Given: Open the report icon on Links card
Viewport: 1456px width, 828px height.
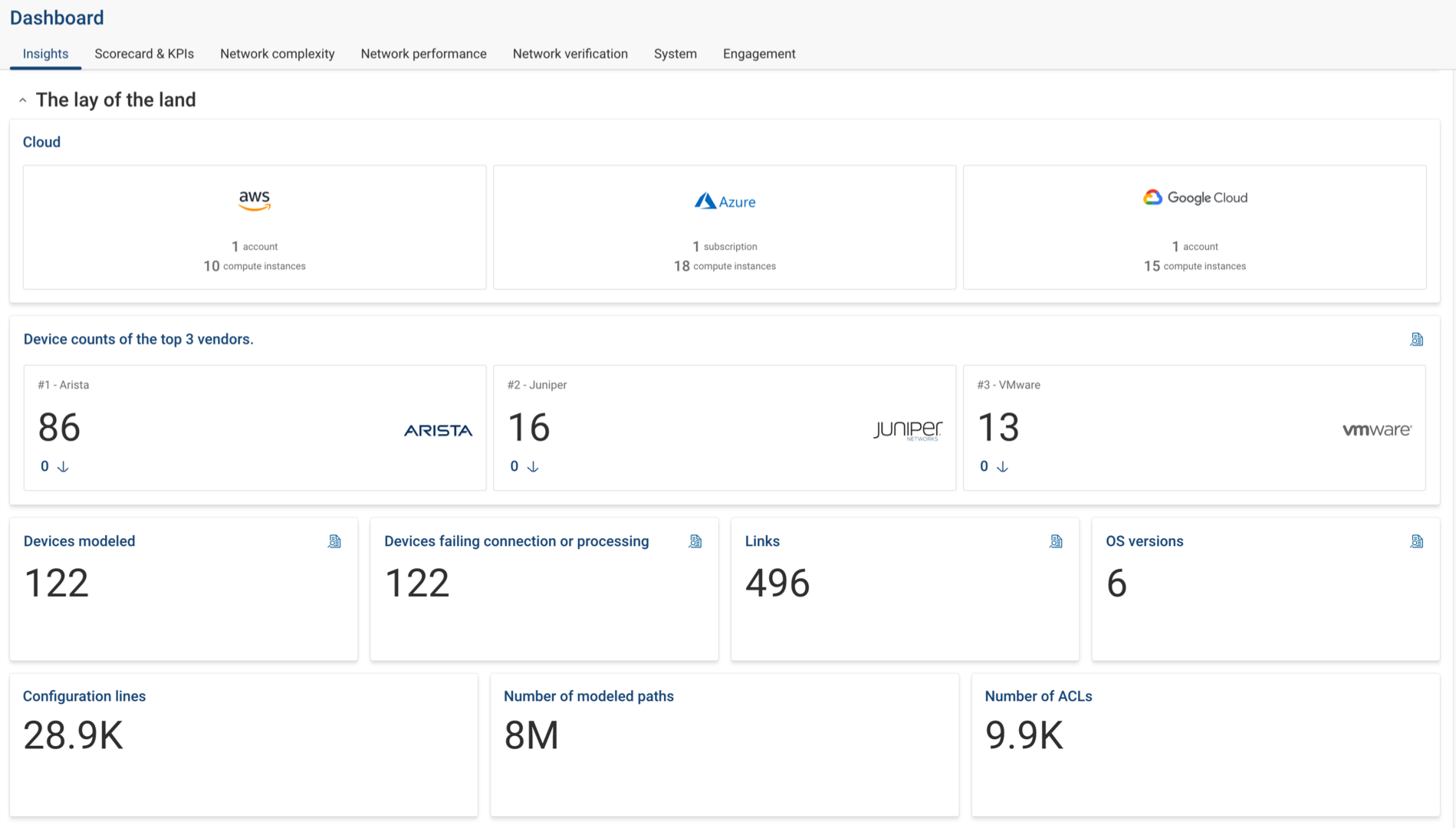Looking at the screenshot, I should (1056, 540).
